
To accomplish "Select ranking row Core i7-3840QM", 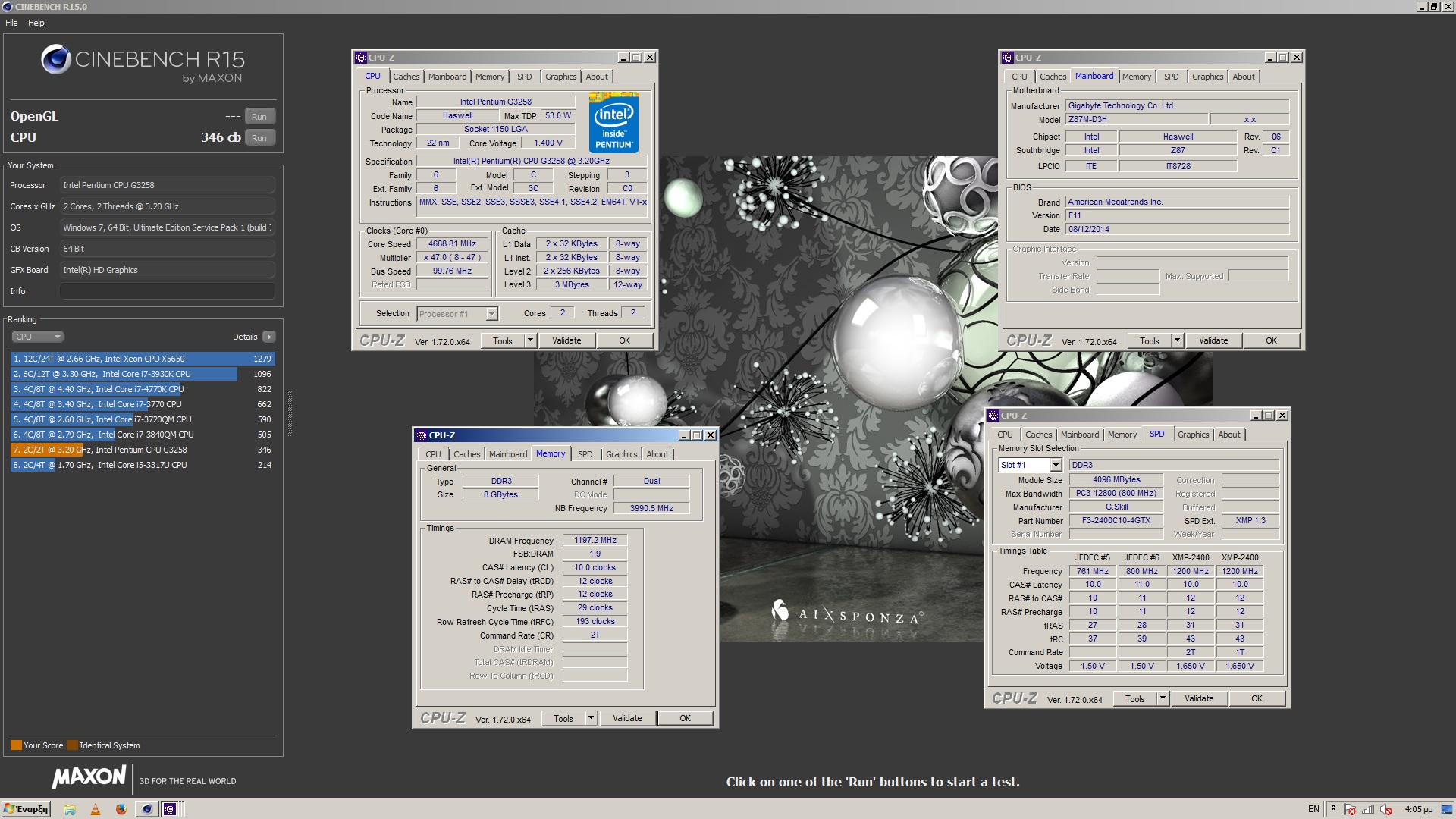I will coord(143,435).
